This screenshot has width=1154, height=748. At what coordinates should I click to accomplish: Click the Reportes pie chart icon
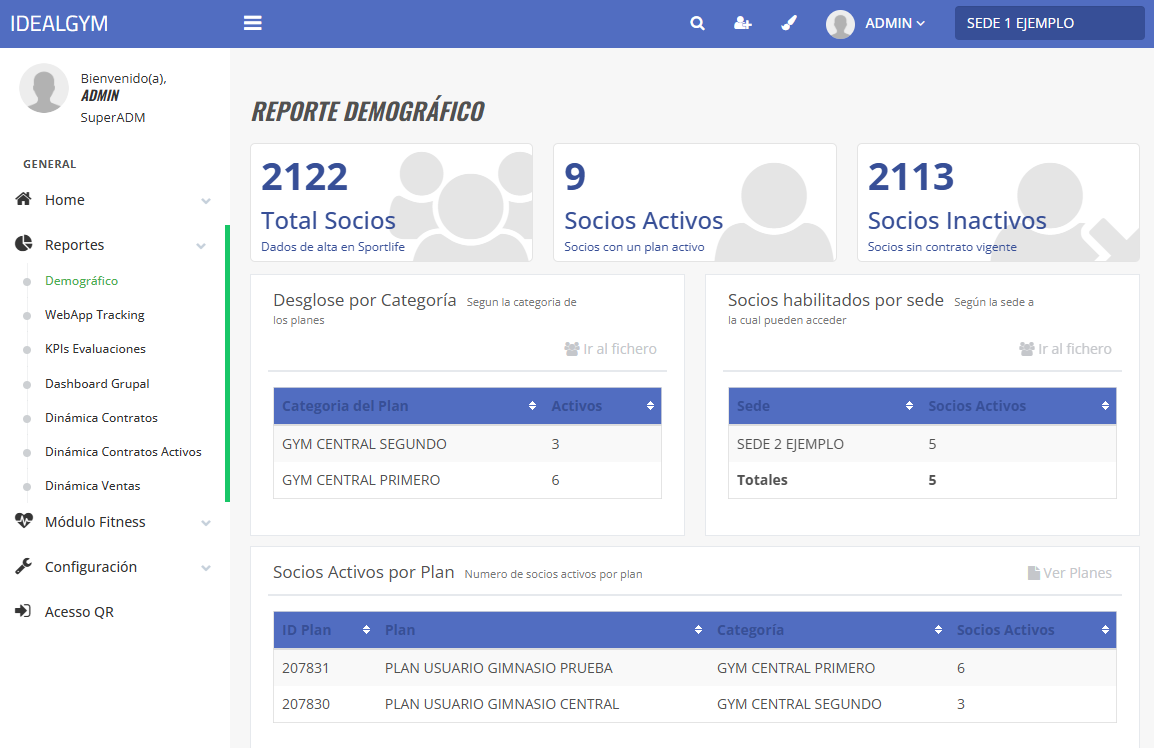[24, 244]
